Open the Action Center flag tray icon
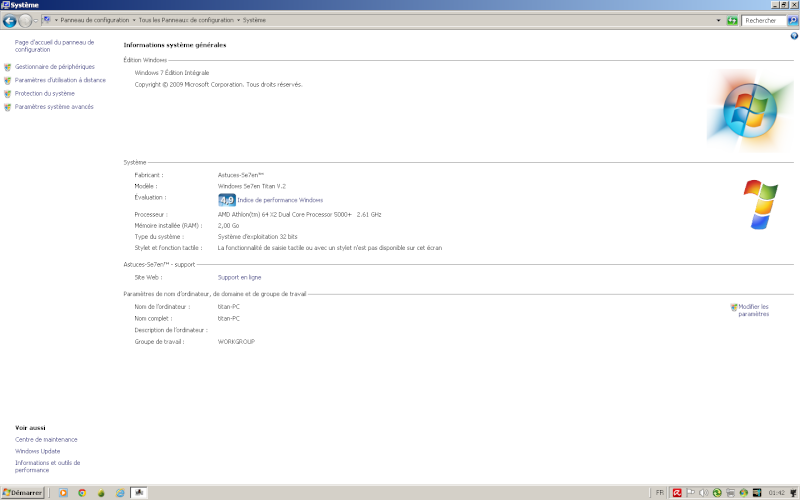 point(690,493)
